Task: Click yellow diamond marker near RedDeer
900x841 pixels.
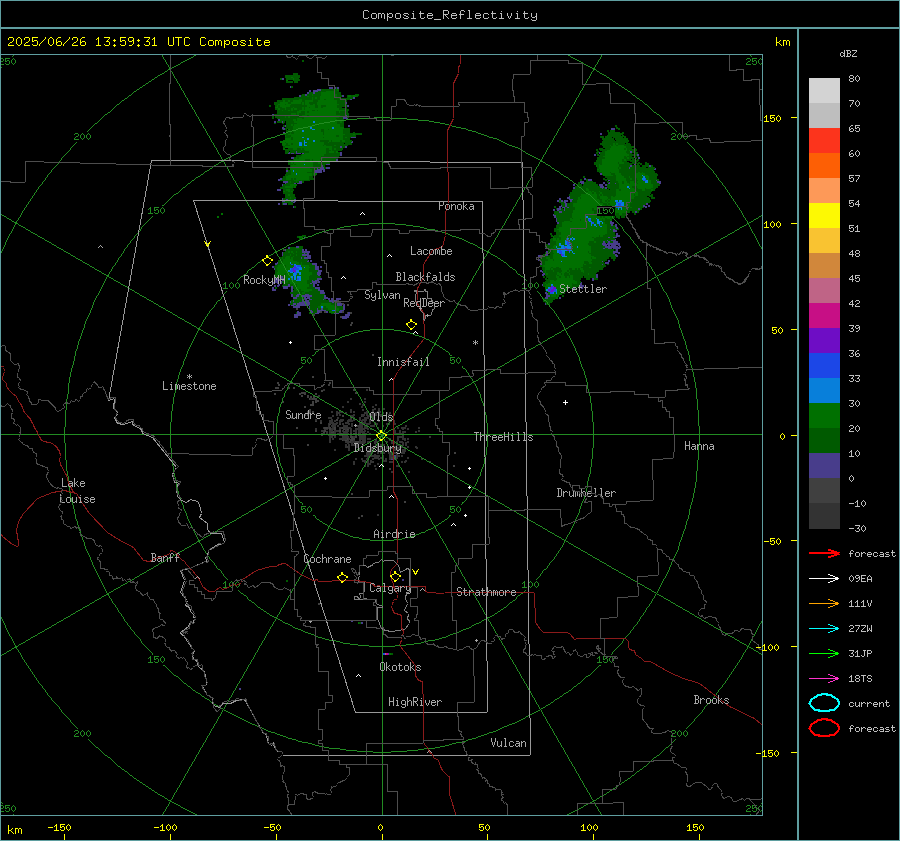Action: click(411, 325)
